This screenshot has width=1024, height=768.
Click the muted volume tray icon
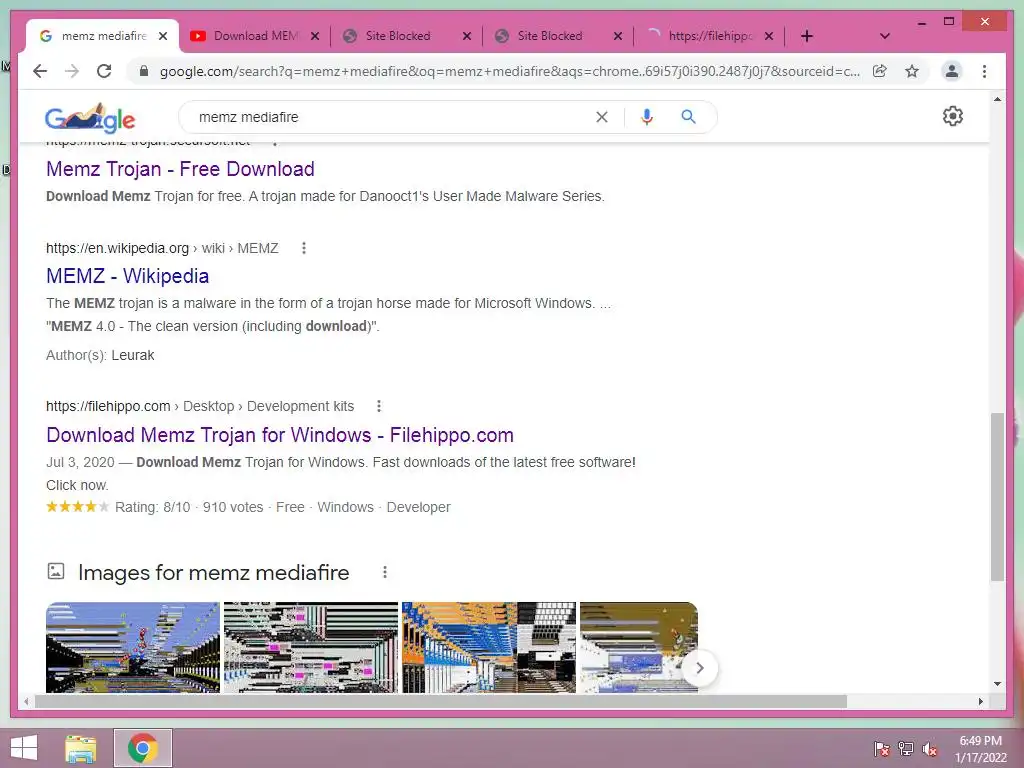(x=930, y=749)
